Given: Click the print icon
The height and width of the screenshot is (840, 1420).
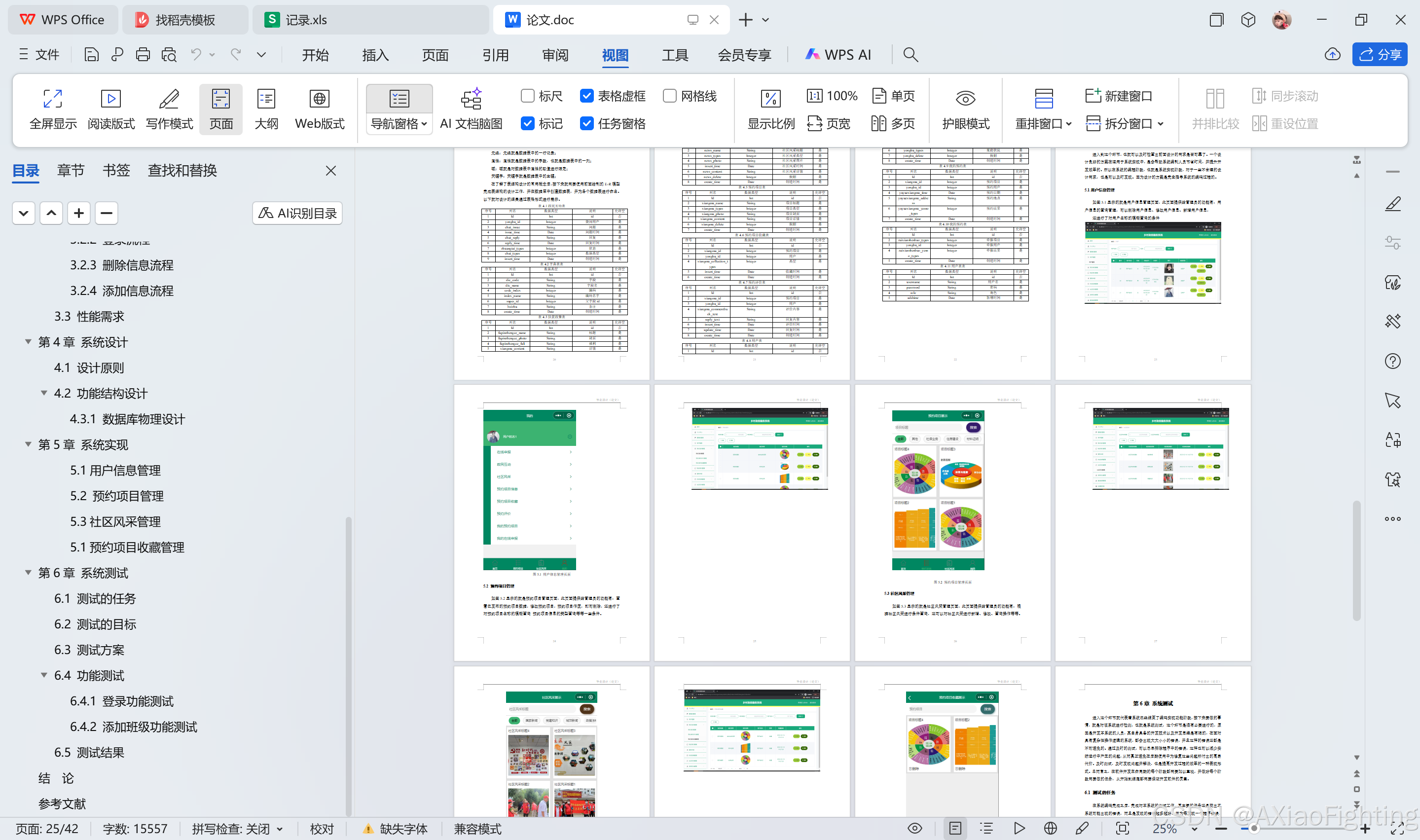Looking at the screenshot, I should click(143, 55).
